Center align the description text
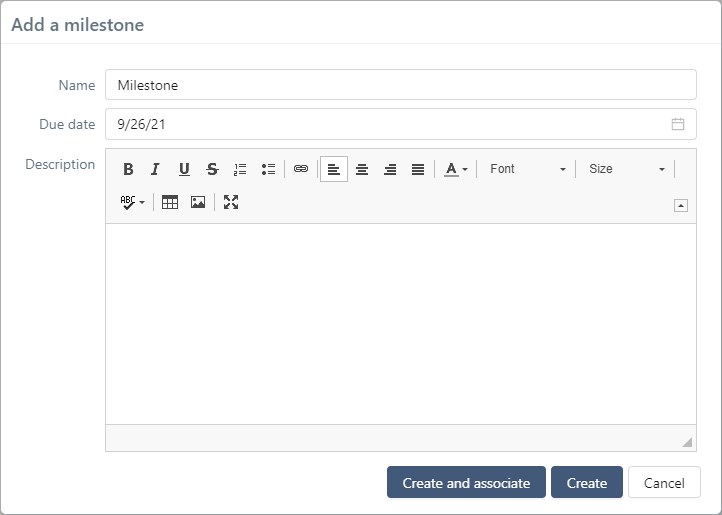 [362, 169]
